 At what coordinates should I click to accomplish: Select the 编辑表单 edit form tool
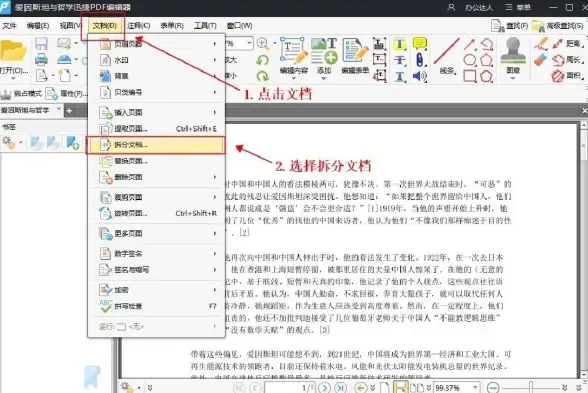coord(355,56)
